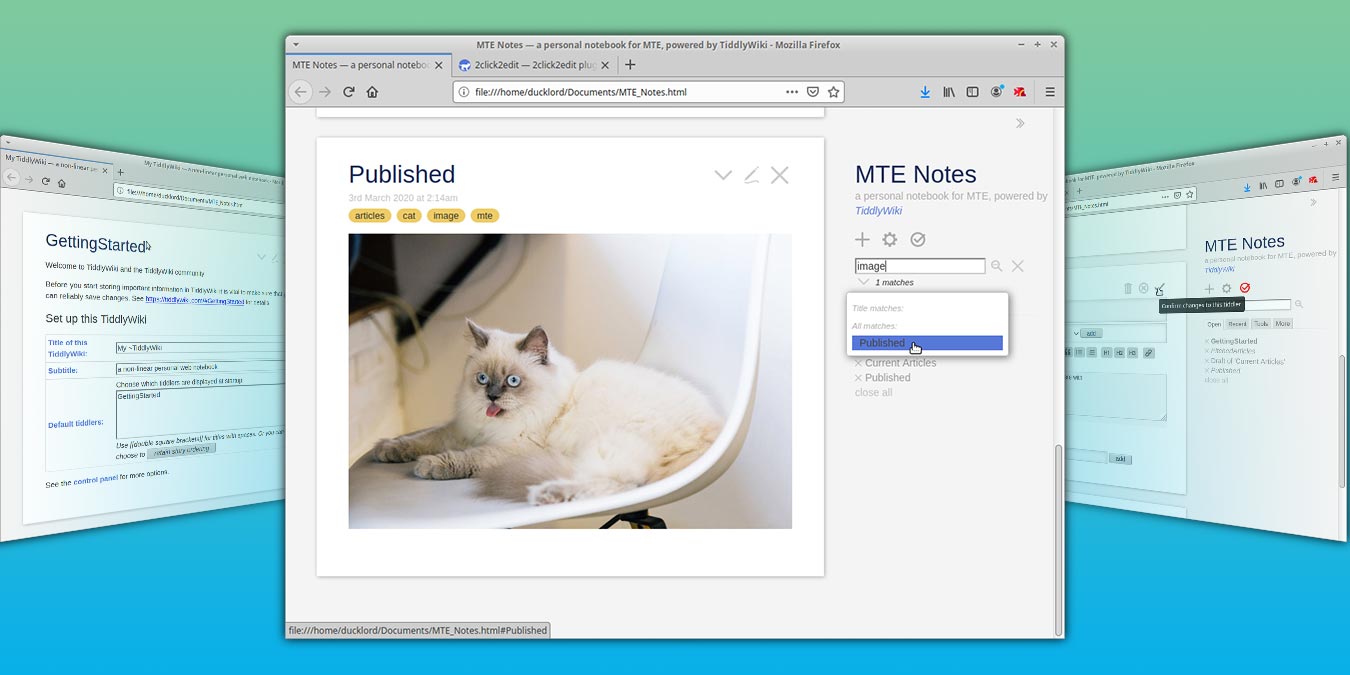The height and width of the screenshot is (675, 1350).
Task: Save wiki changes using the checkmark icon
Action: (917, 239)
